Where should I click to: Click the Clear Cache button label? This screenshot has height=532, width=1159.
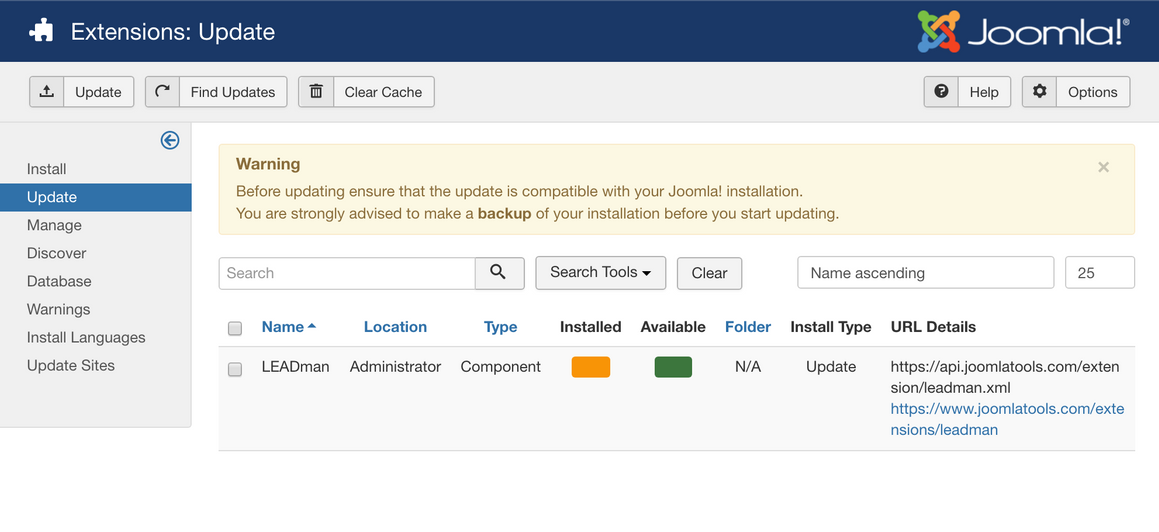pyautogui.click(x=384, y=92)
